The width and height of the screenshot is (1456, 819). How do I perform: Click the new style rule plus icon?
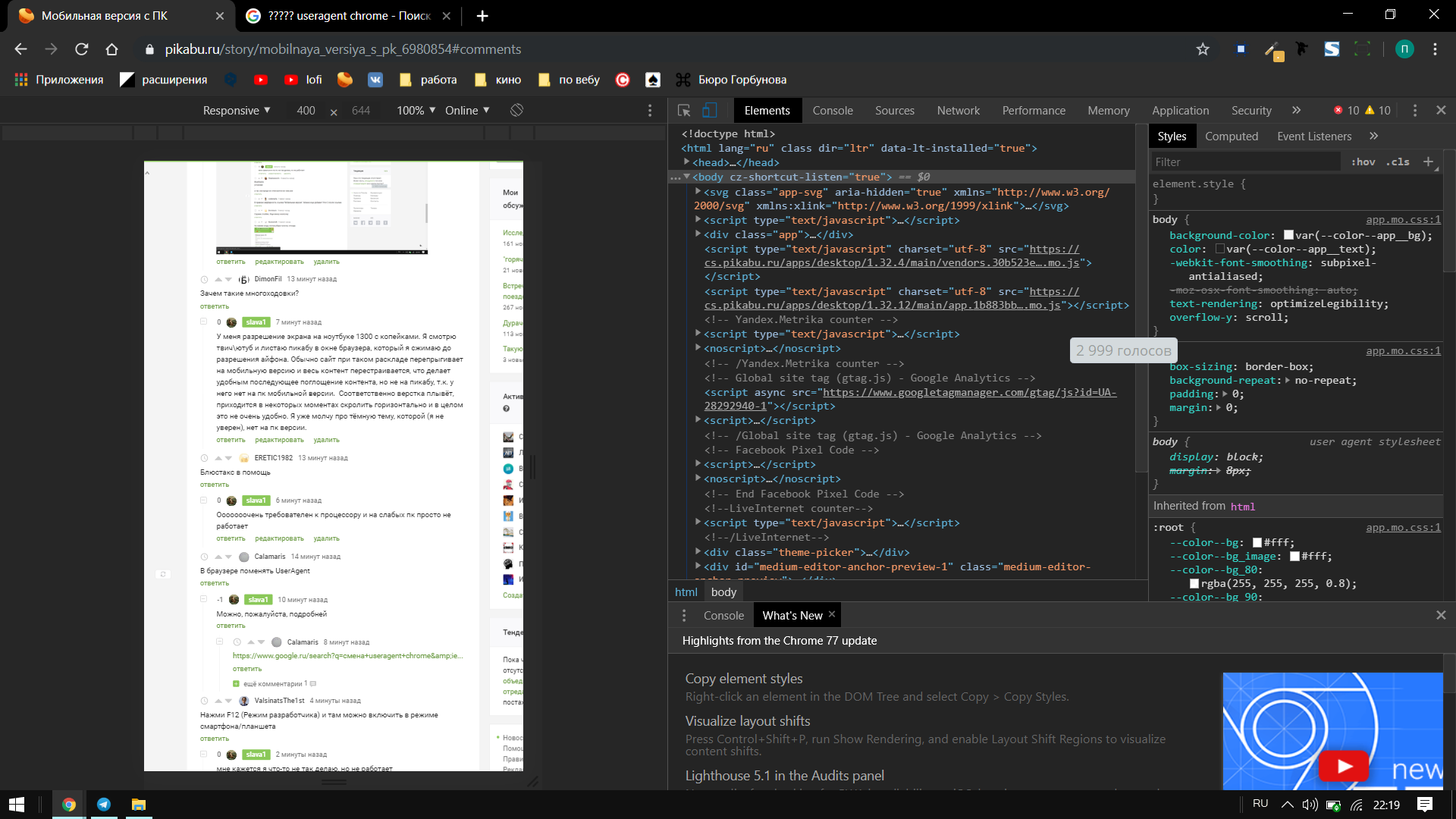1428,162
